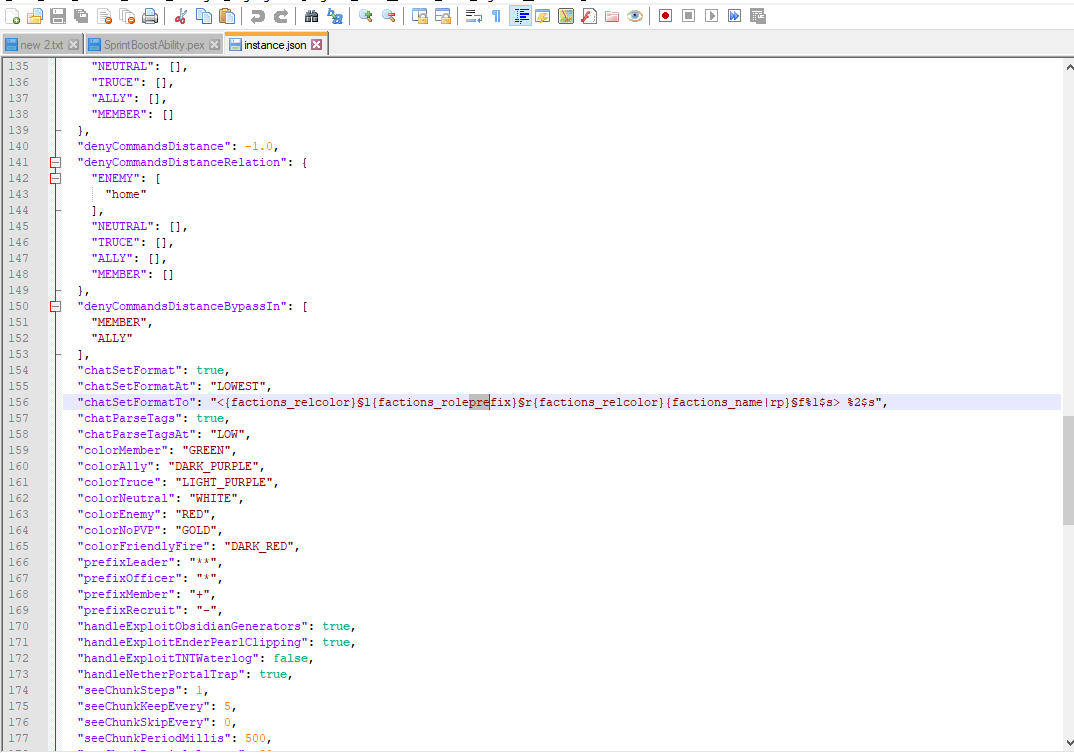The image size is (1074, 753).
Task: Copy selection with the Copy icon
Action: click(204, 16)
